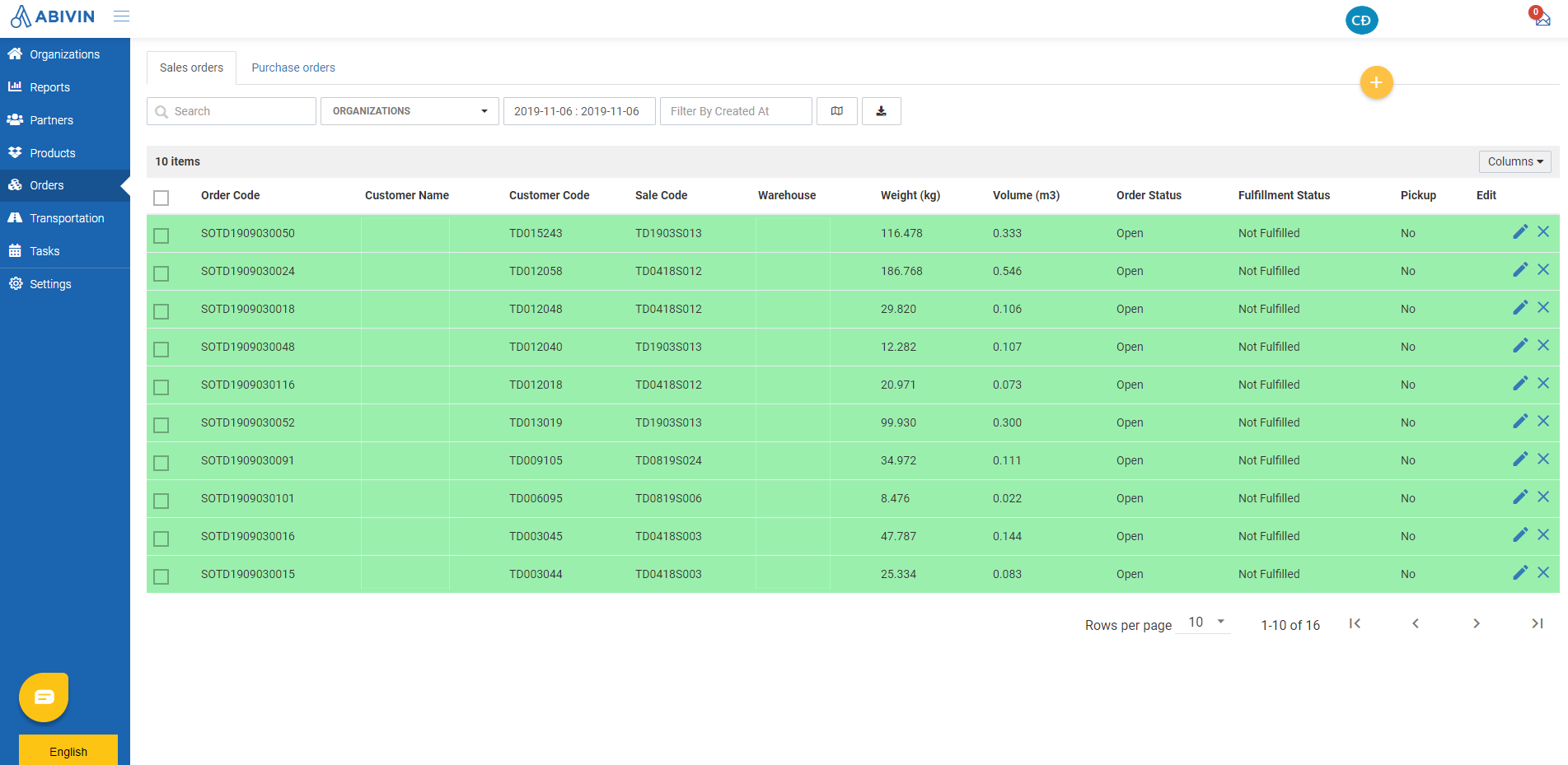Open Transportation in the sidebar
This screenshot has height=765, width=1568.
pos(65,218)
